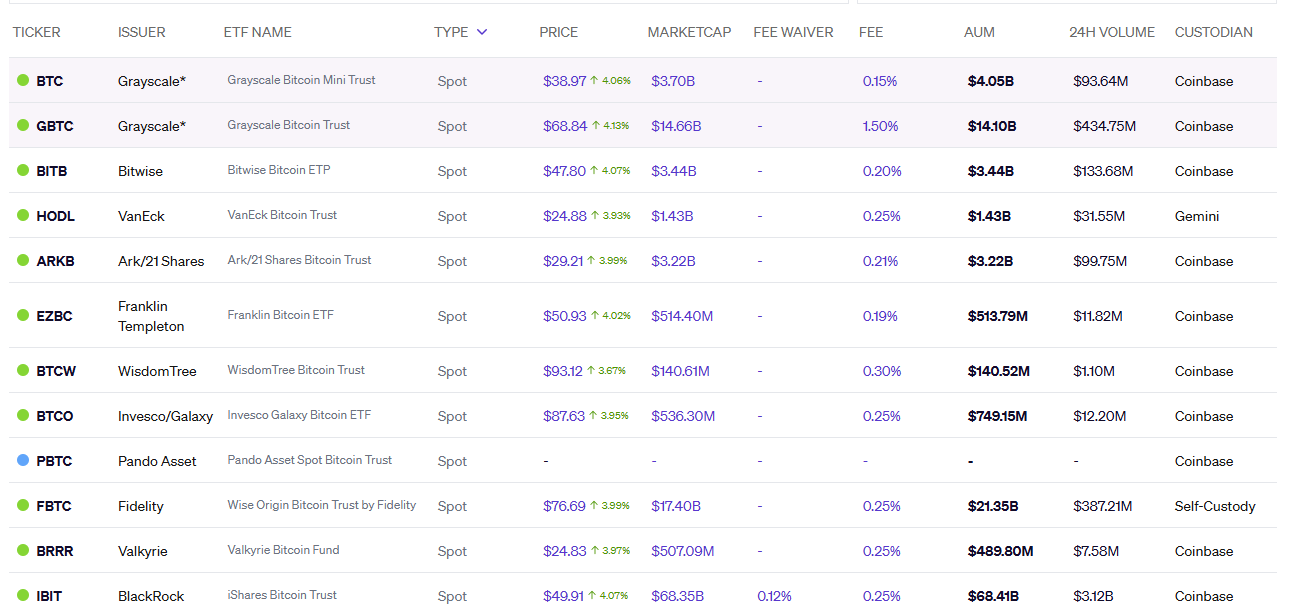Expand the TYPE column sort chevron
Viewport: 1296px width, 613px height.
click(x=482, y=32)
